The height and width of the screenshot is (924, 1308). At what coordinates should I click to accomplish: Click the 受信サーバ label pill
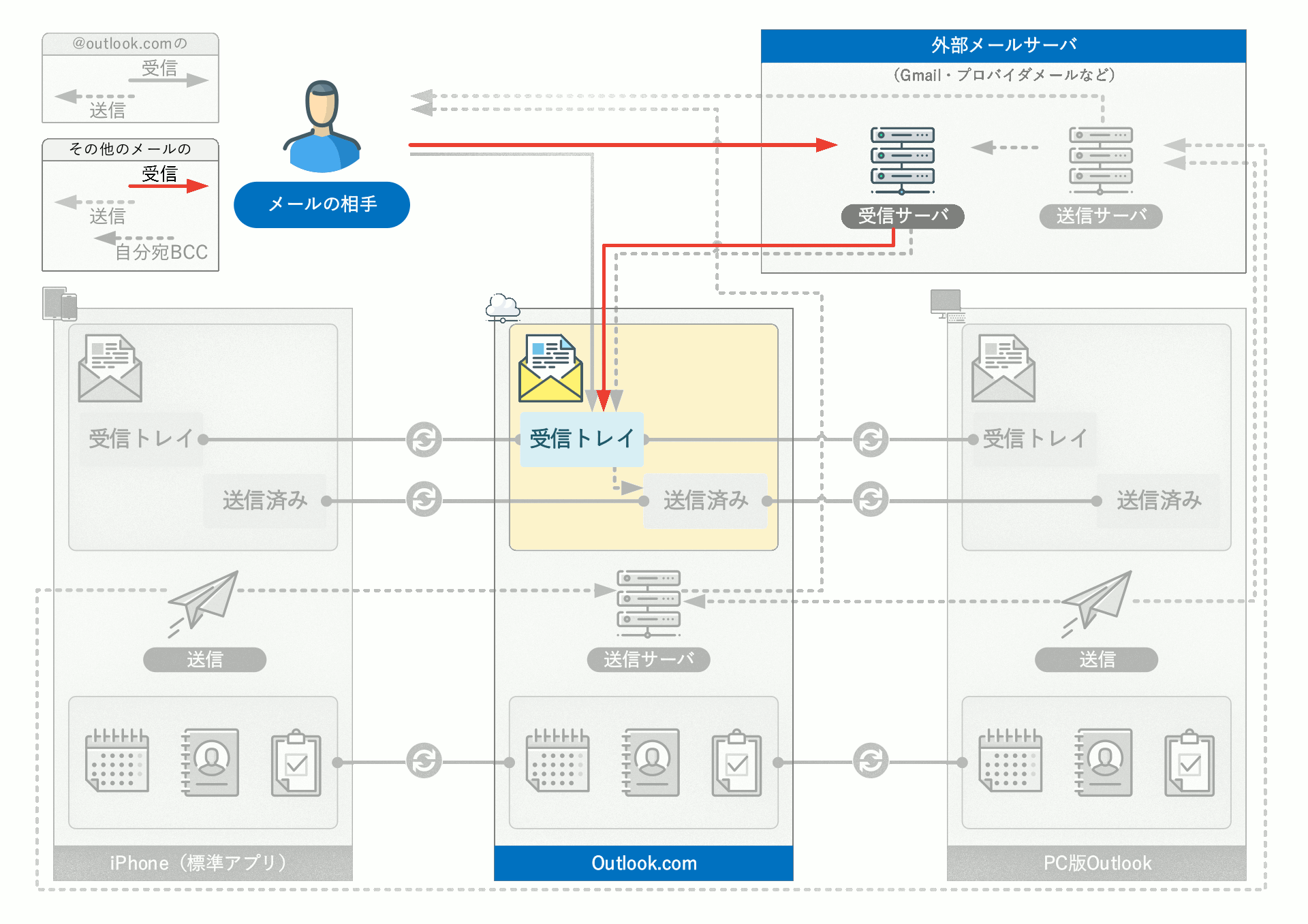pos(903,216)
